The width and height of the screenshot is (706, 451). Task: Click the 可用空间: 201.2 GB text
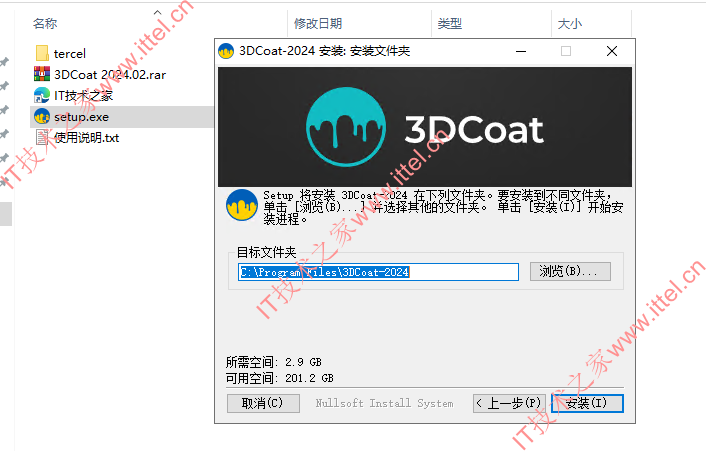click(x=280, y=378)
